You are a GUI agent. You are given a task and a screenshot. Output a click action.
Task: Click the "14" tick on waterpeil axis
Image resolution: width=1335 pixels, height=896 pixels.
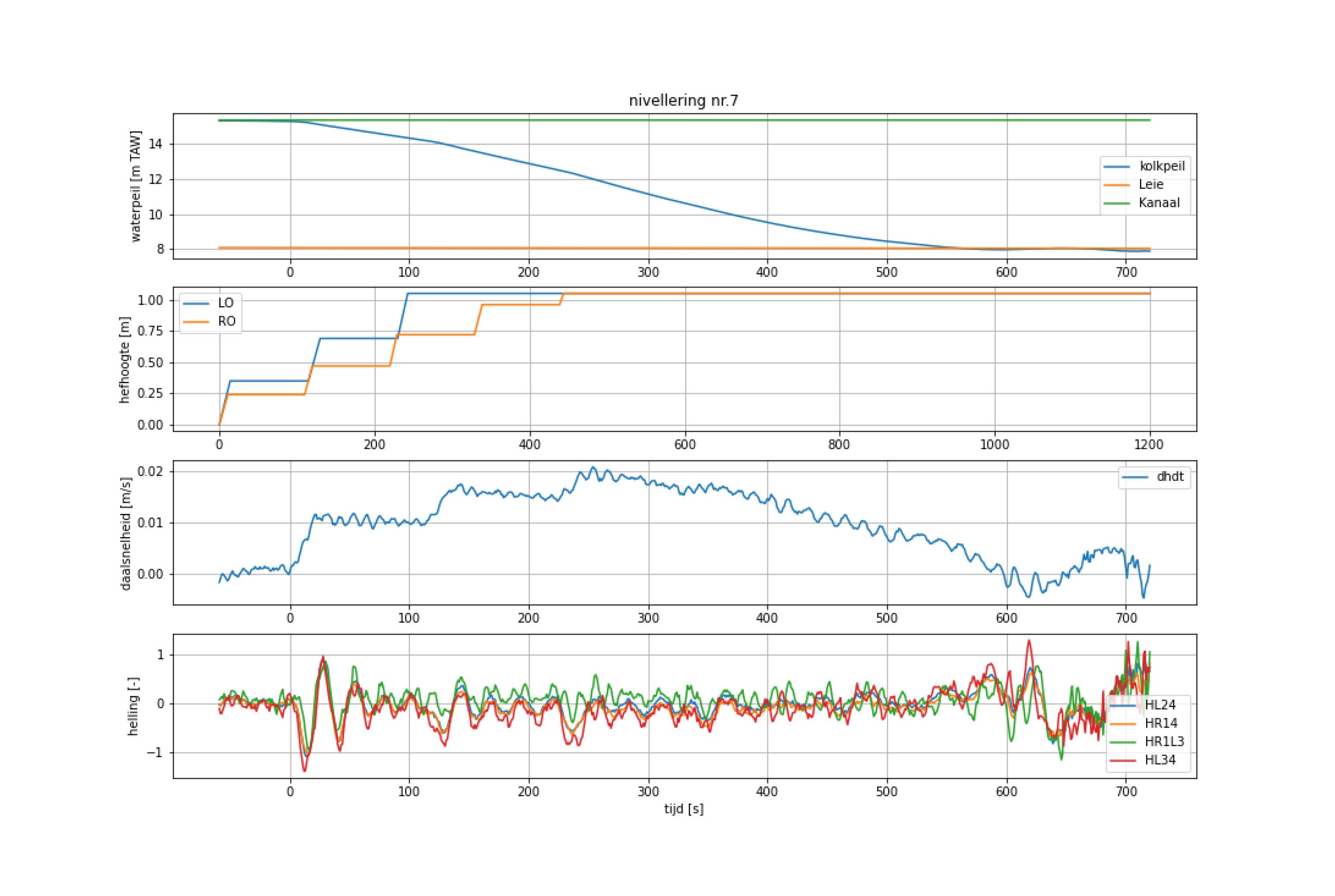pyautogui.click(x=156, y=144)
